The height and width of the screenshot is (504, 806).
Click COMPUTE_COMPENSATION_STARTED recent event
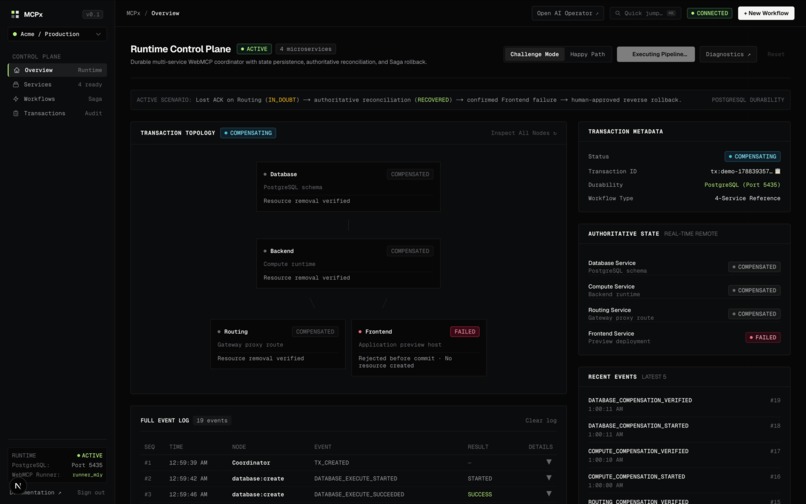[684, 481]
